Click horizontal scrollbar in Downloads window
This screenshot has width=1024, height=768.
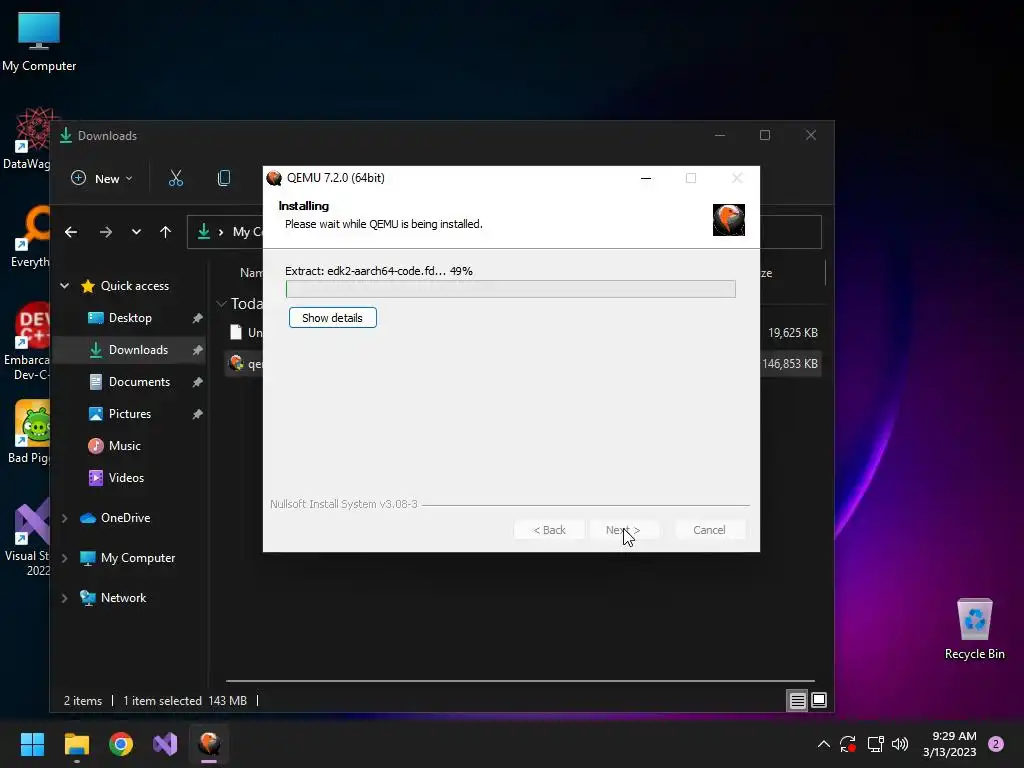[520, 681]
